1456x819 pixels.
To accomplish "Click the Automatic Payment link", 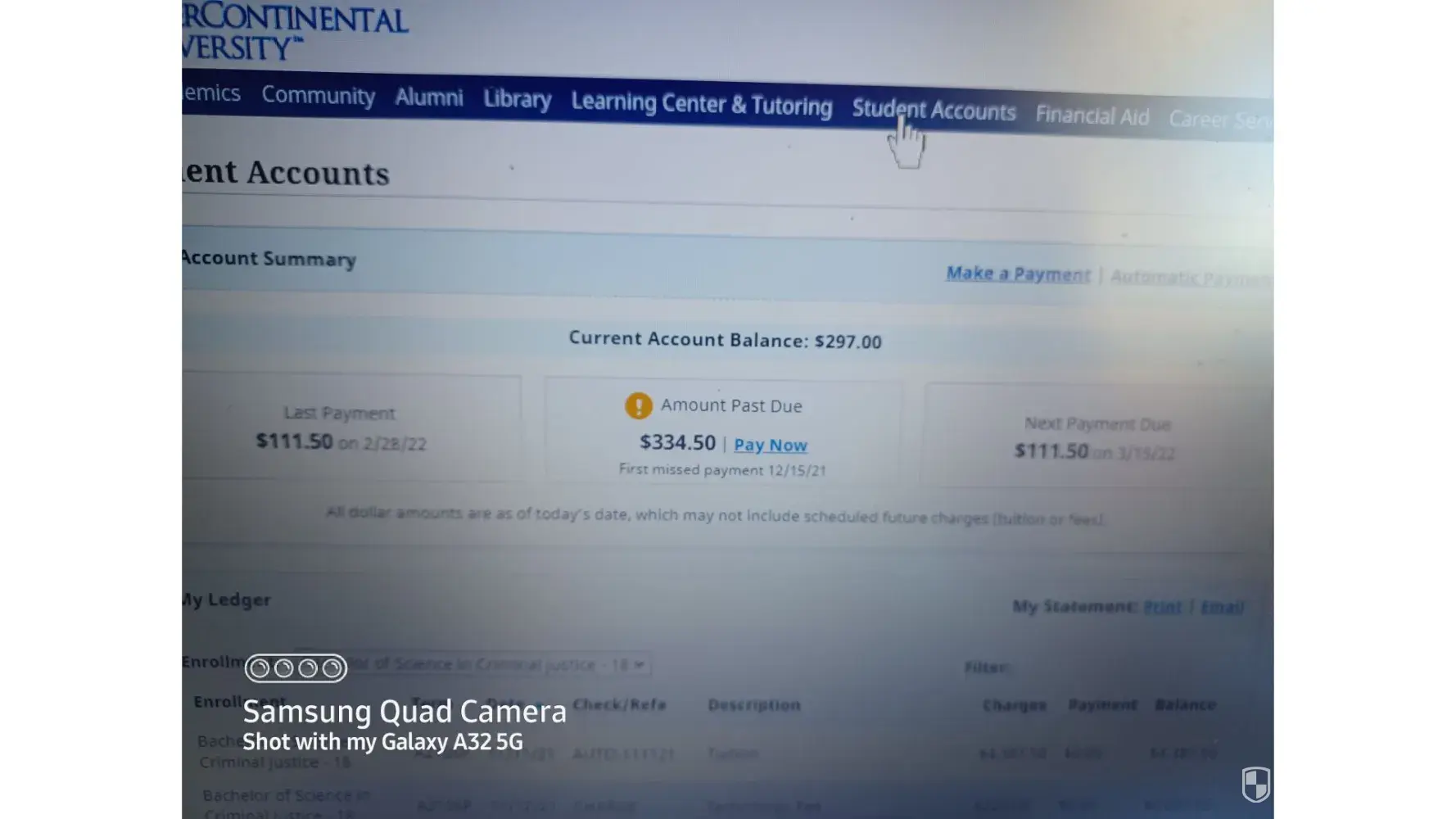I will click(1191, 278).
